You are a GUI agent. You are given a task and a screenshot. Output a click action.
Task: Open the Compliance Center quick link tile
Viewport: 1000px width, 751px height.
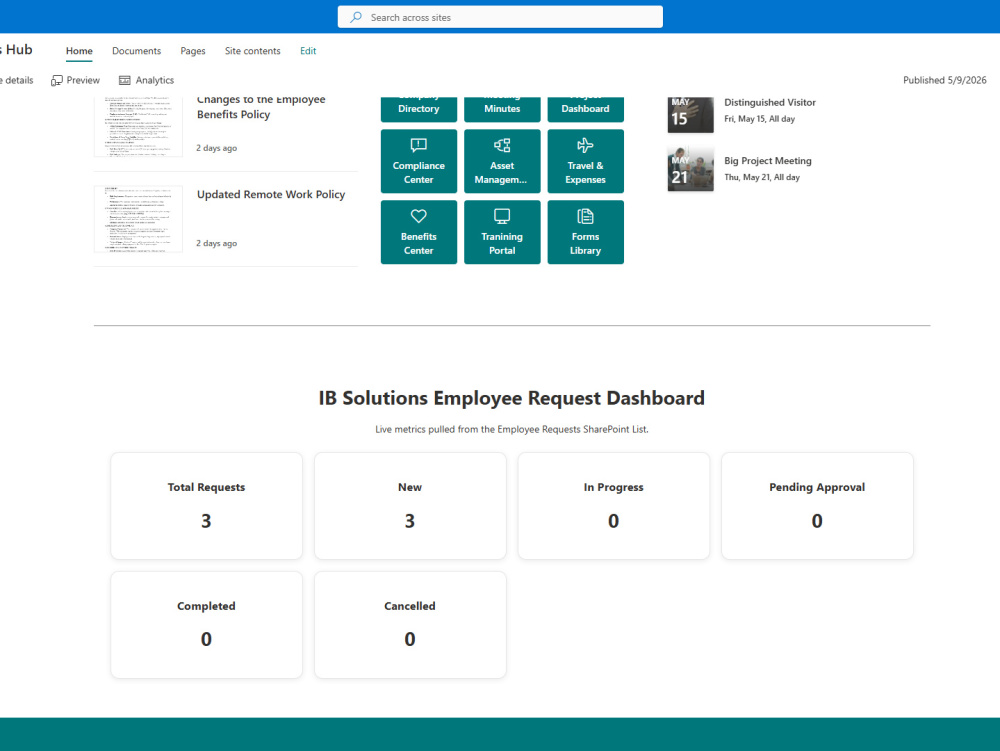click(x=418, y=161)
